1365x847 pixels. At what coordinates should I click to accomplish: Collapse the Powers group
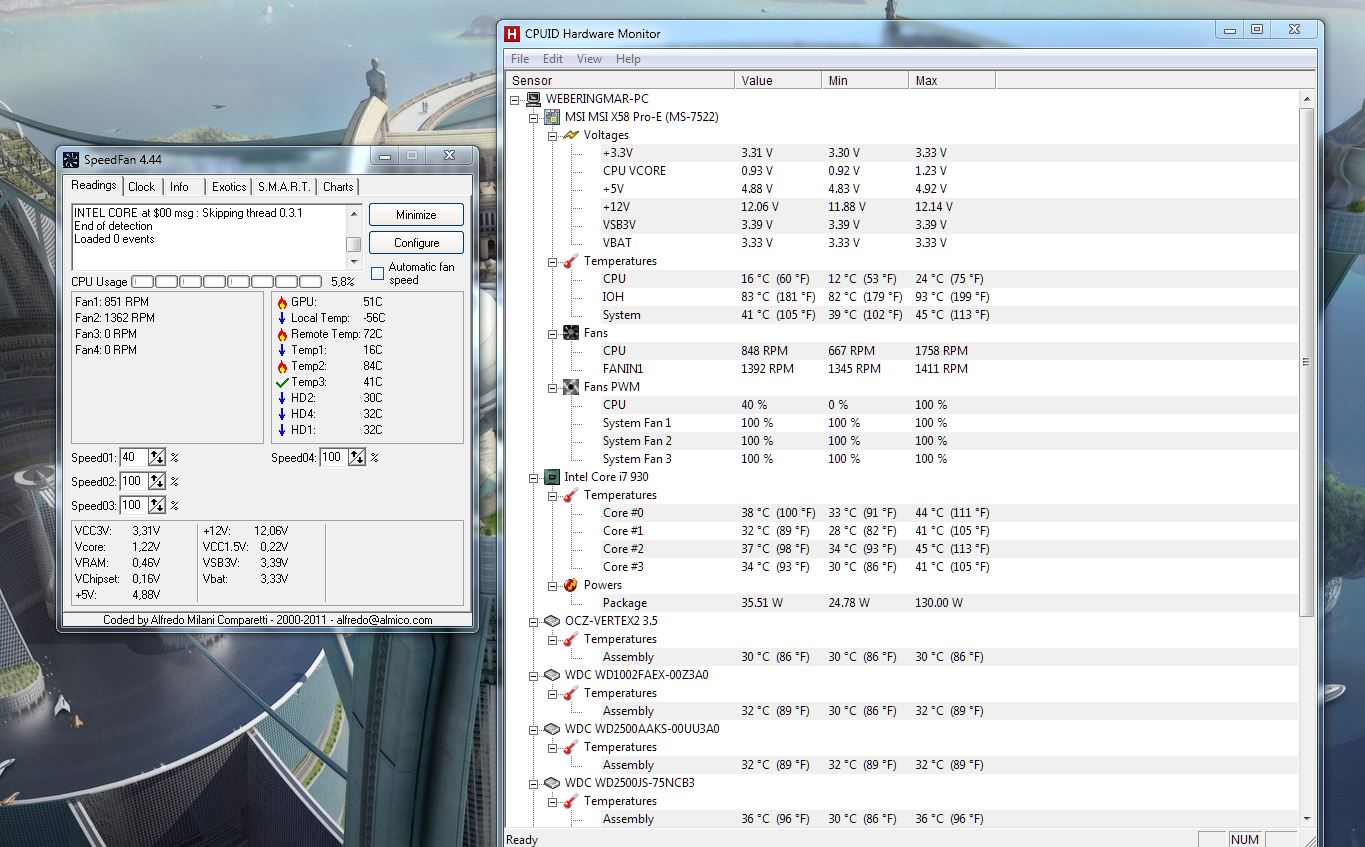552,585
